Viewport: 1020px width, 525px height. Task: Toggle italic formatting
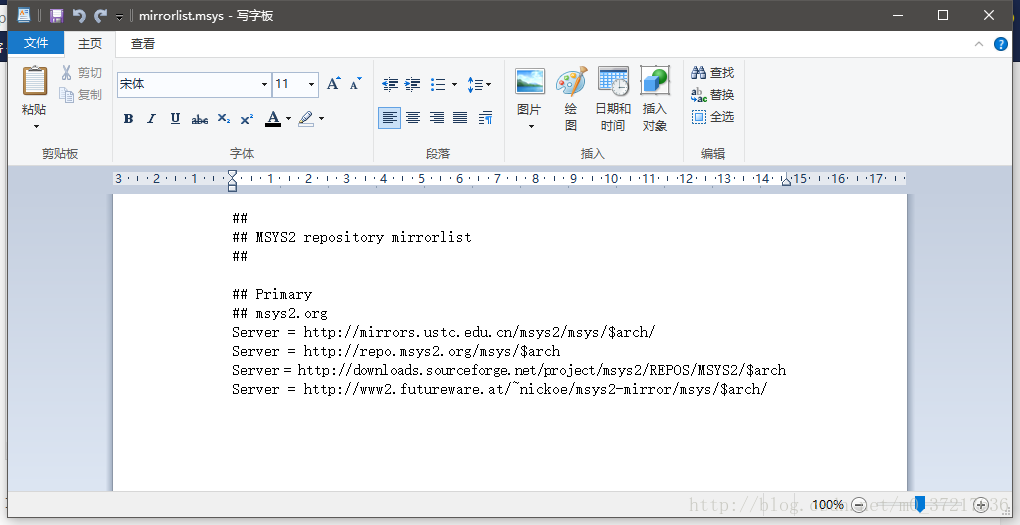pyautogui.click(x=152, y=118)
